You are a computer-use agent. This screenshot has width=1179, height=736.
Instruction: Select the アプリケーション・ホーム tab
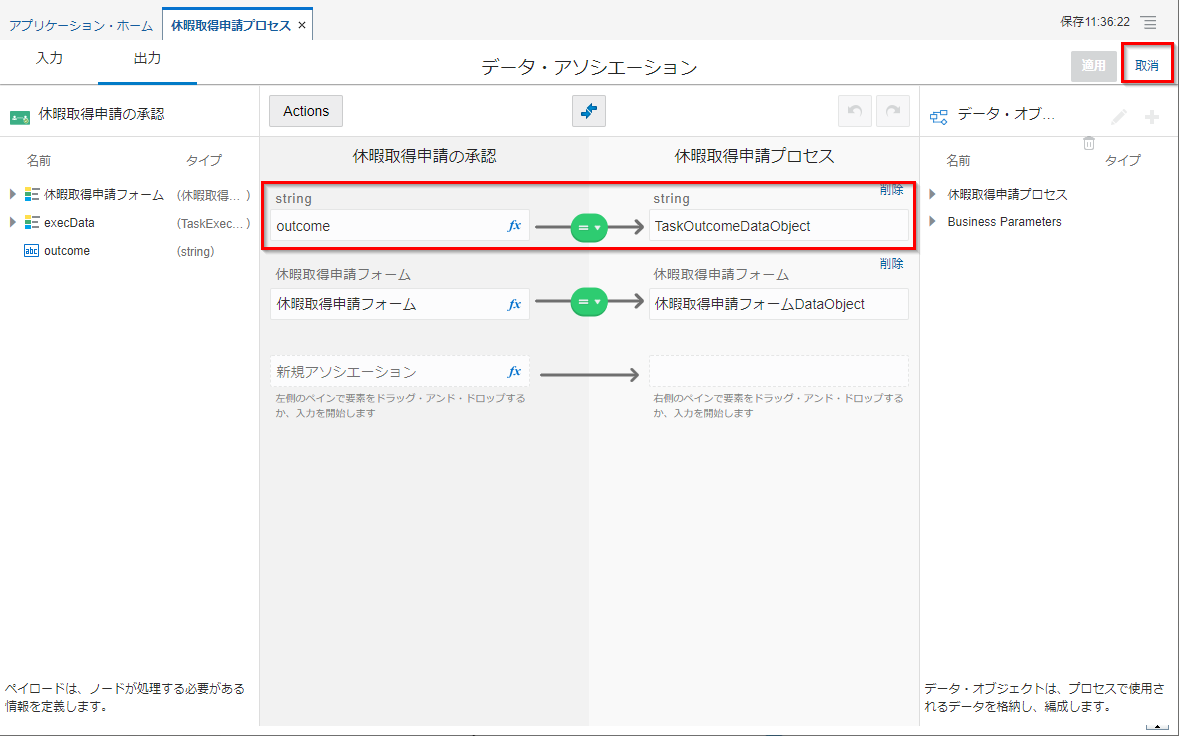81,24
